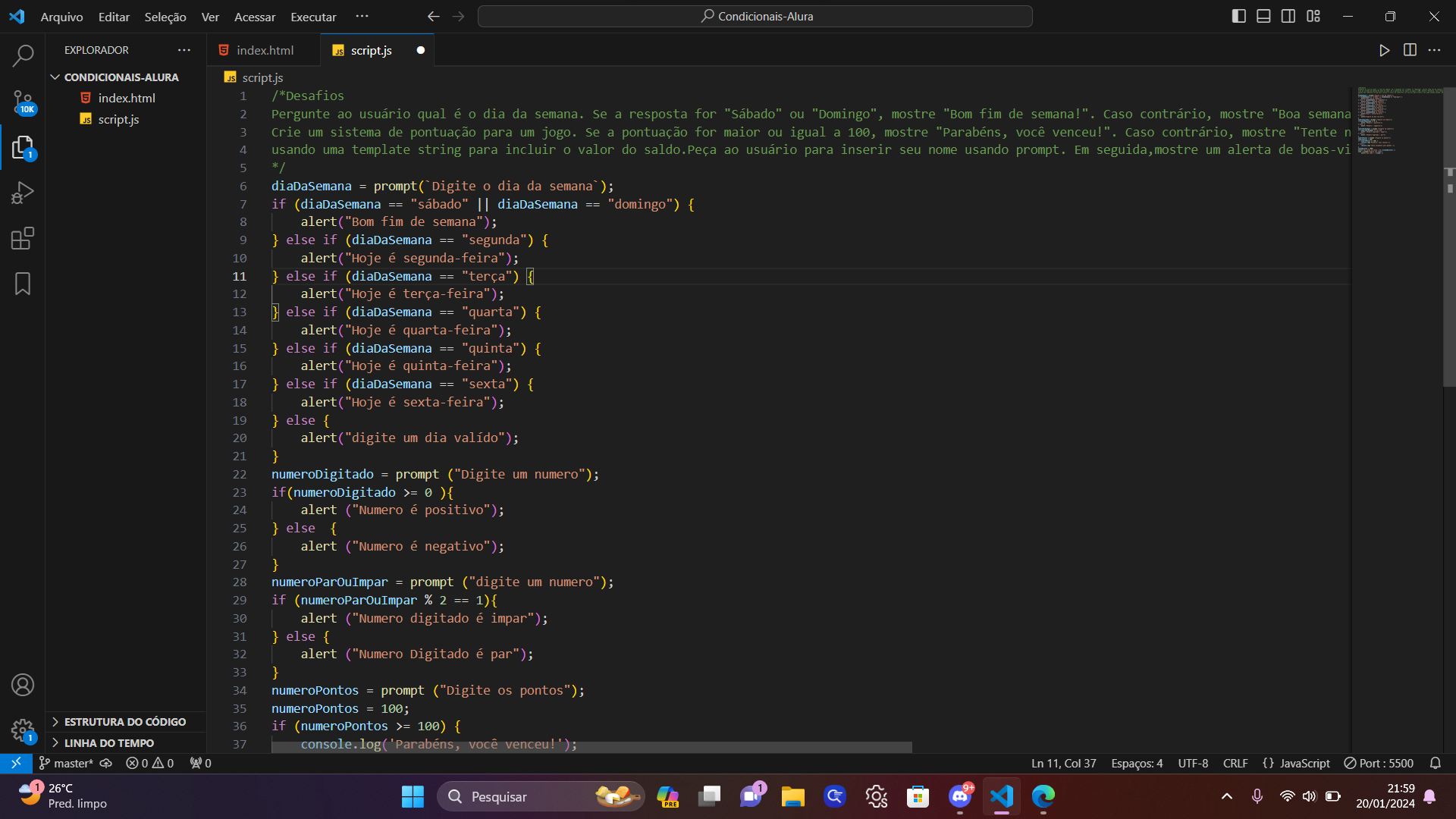Open Customize Layout icon

click(x=1313, y=16)
